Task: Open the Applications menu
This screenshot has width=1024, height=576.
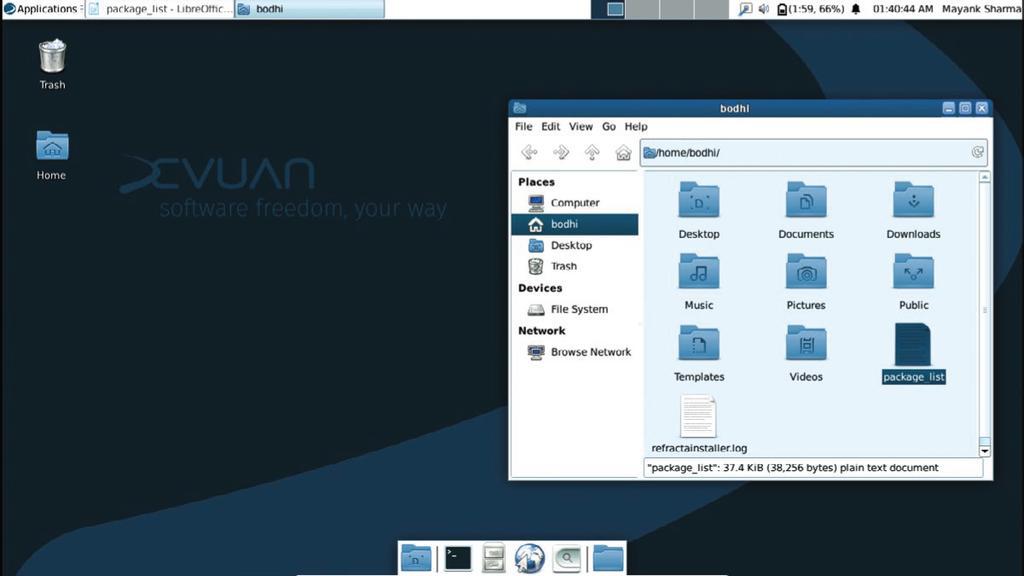Action: pyautogui.click(x=40, y=9)
